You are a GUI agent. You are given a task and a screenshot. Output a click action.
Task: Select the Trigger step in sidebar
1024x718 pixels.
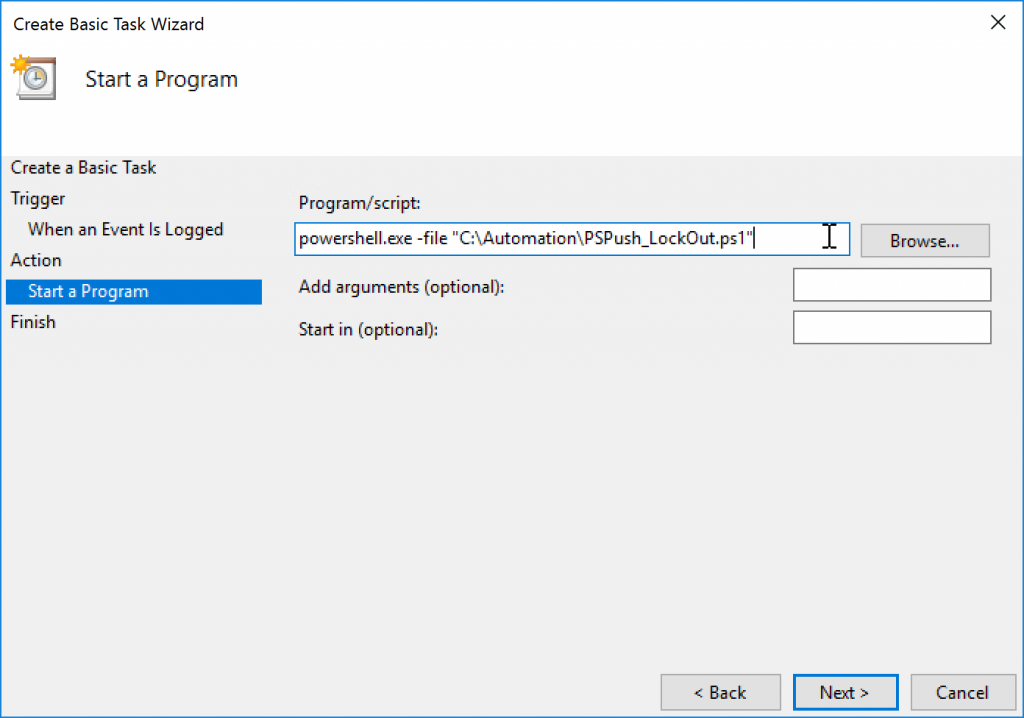tap(38, 199)
